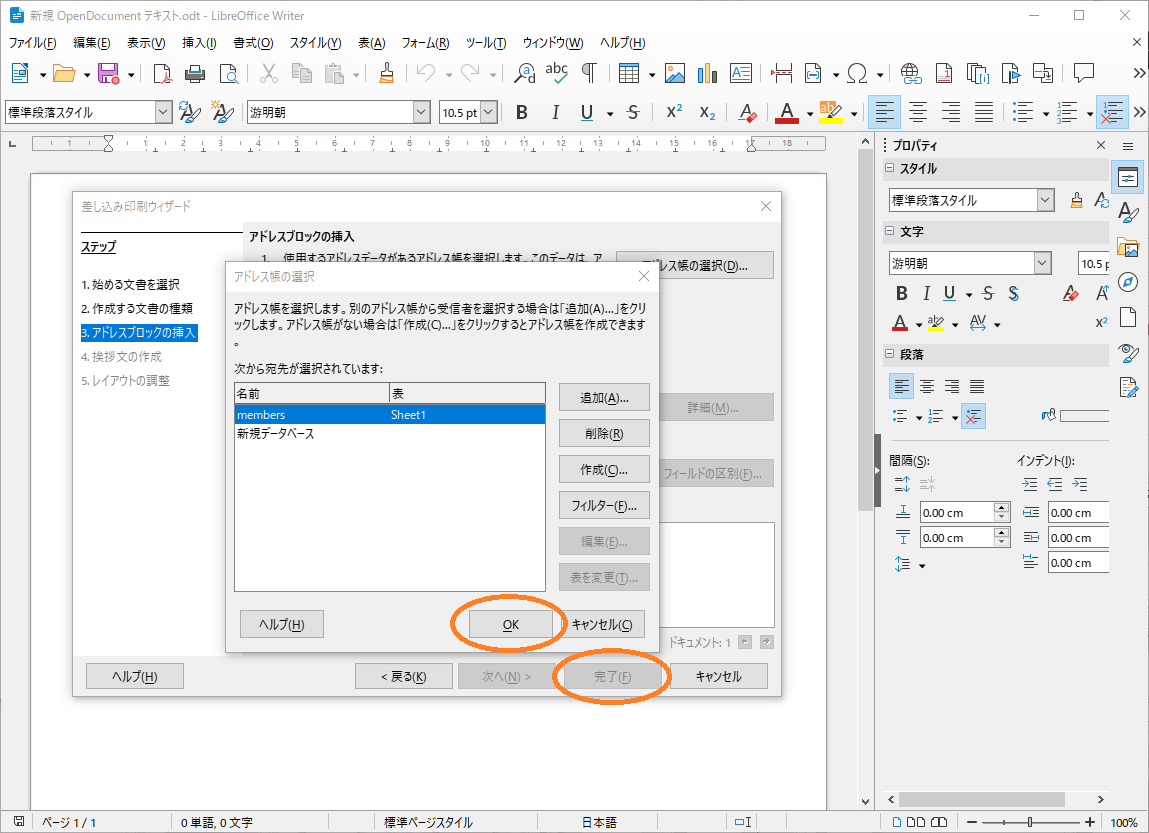Toggle center alignment in formatting toolbar
Viewport: 1149px width, 833px height.
pyautogui.click(x=917, y=112)
